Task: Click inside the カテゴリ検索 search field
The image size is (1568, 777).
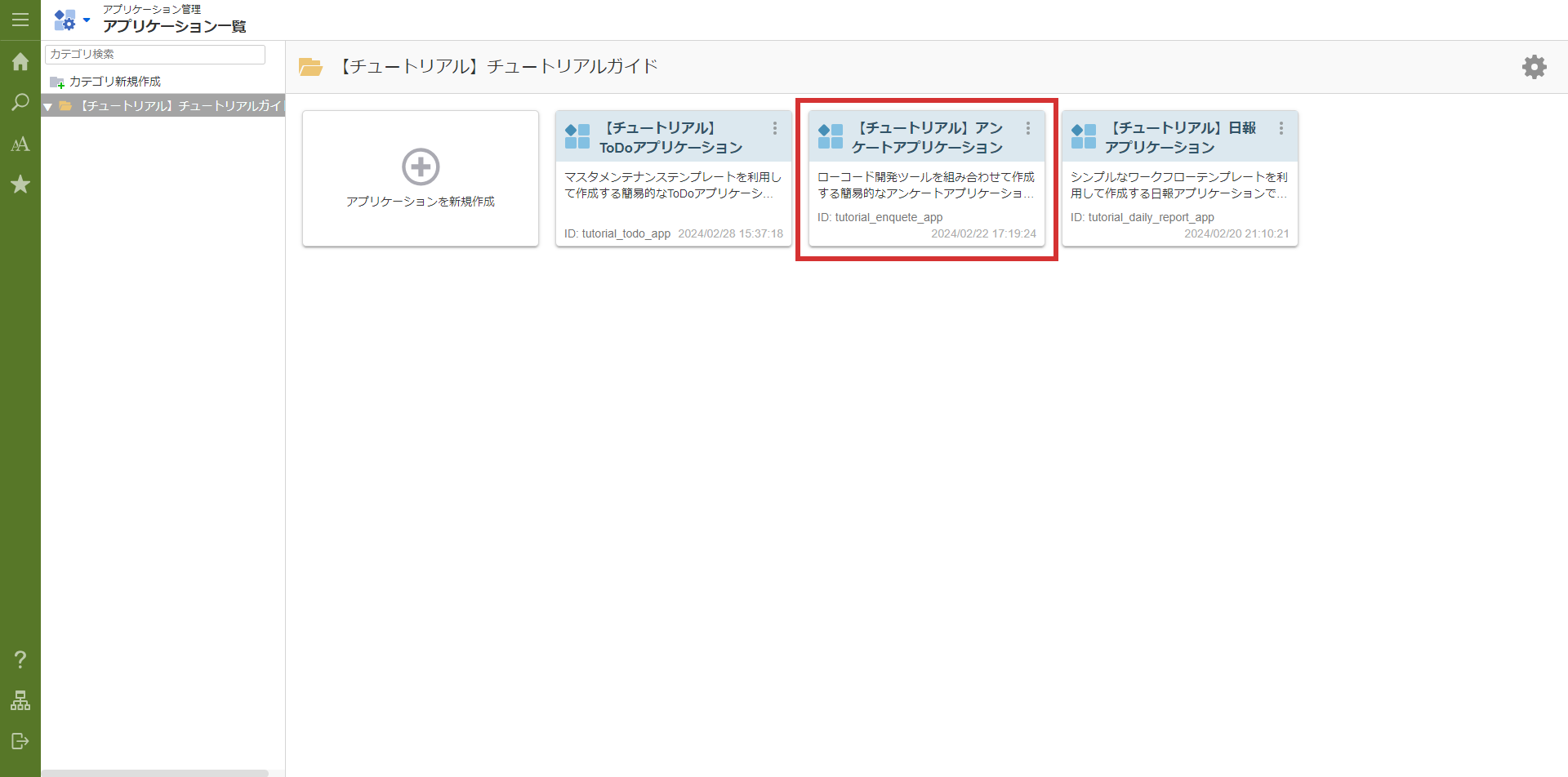Action: (154, 54)
